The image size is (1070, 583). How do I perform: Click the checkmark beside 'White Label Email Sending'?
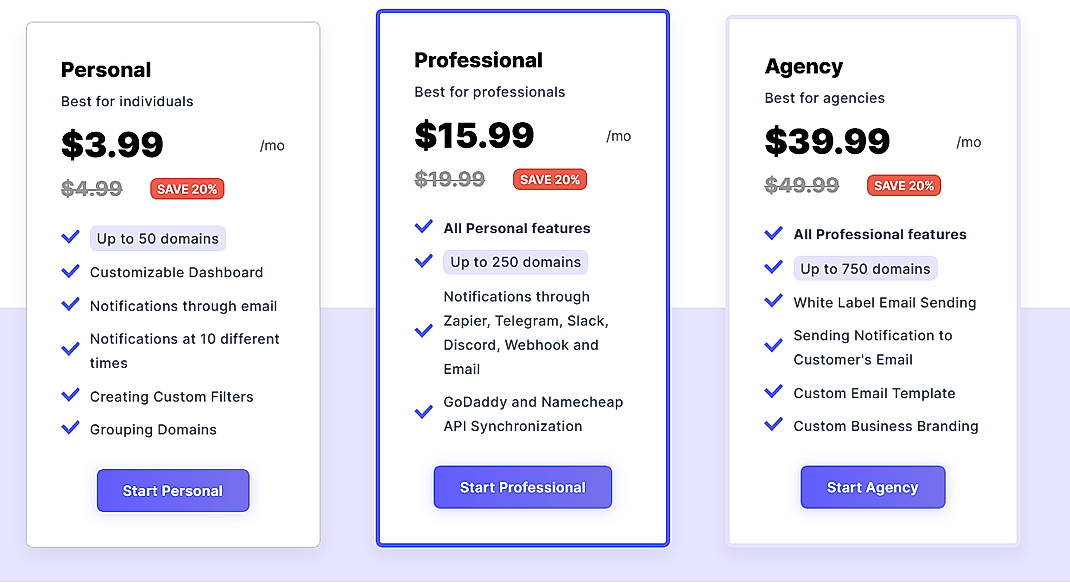773,302
